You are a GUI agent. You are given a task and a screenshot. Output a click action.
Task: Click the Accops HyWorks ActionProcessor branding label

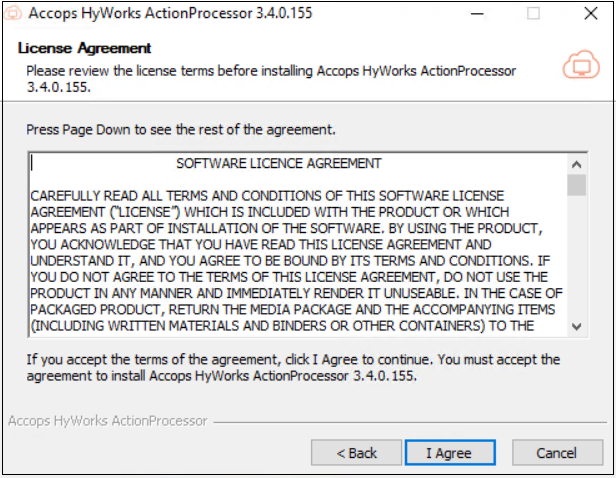tap(107, 421)
